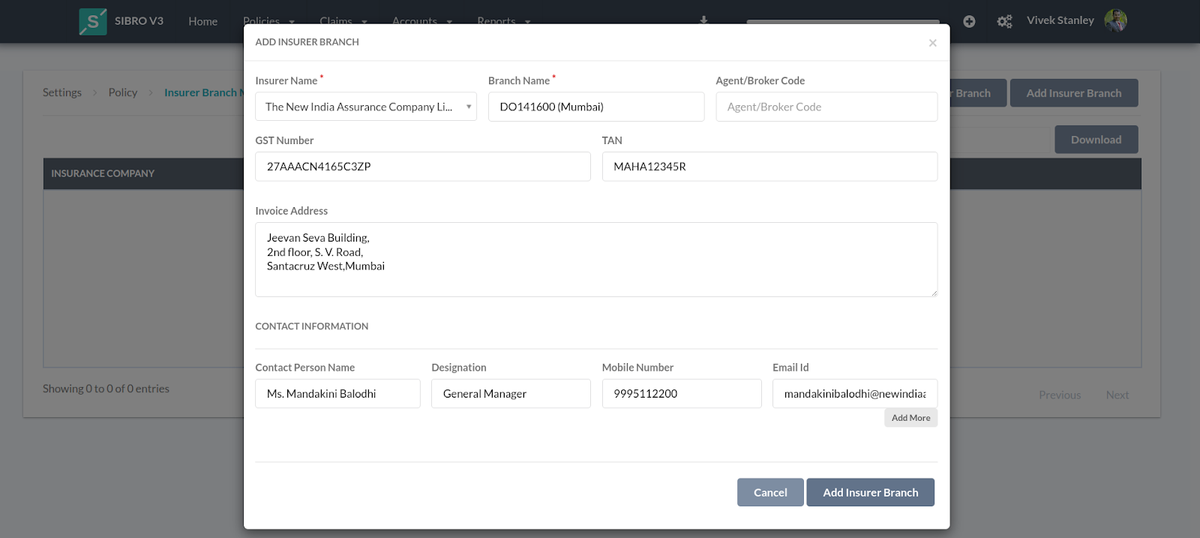Click Policy in the breadcrumb

pyautogui.click(x=123, y=92)
